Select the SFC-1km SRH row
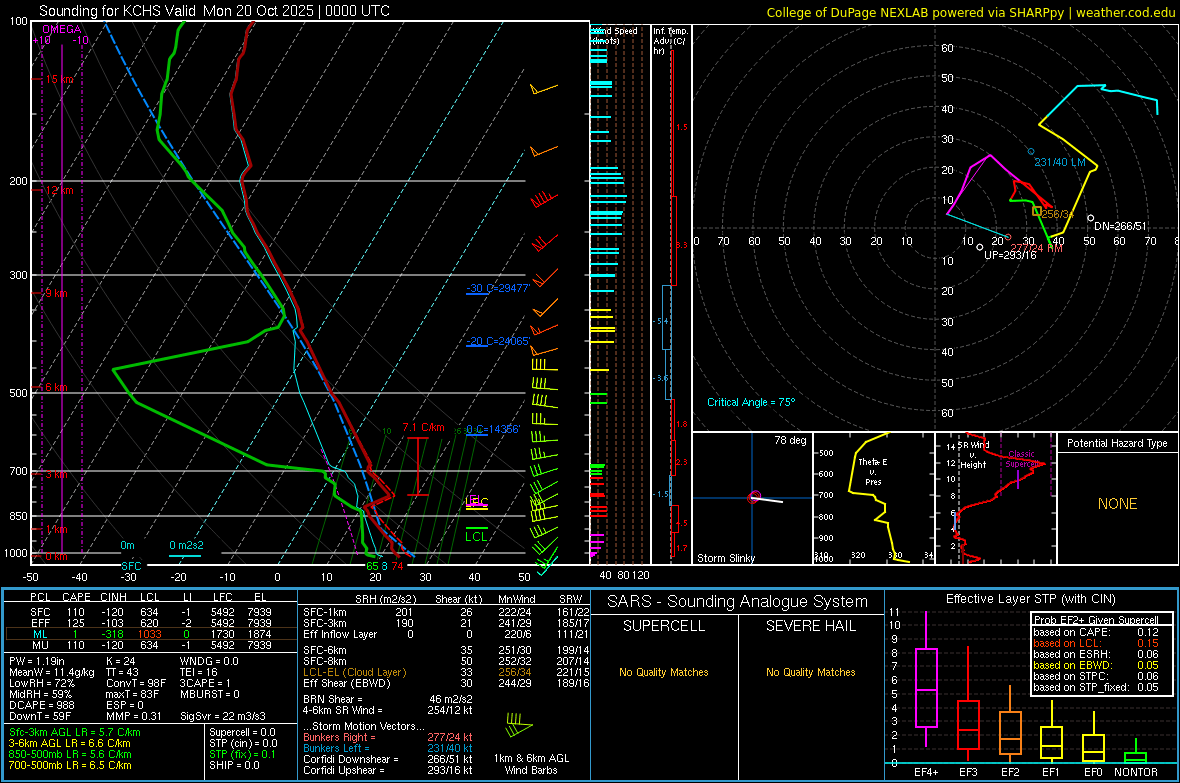Viewport: 1180px width, 783px height. click(446, 612)
